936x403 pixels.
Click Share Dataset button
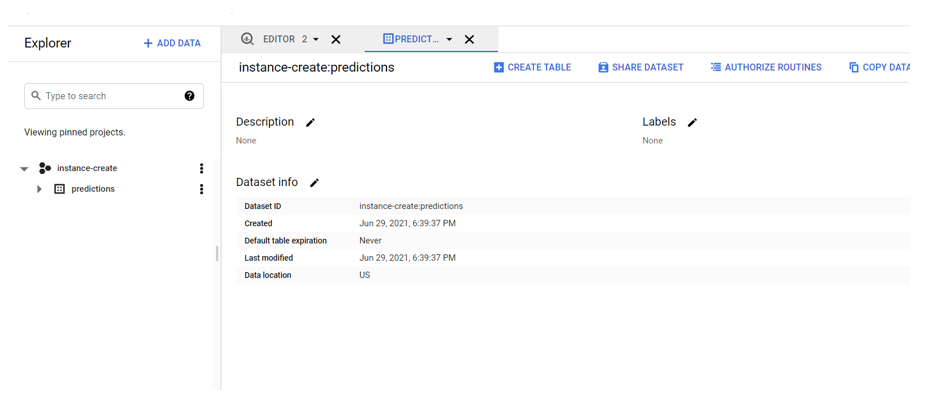click(x=641, y=67)
